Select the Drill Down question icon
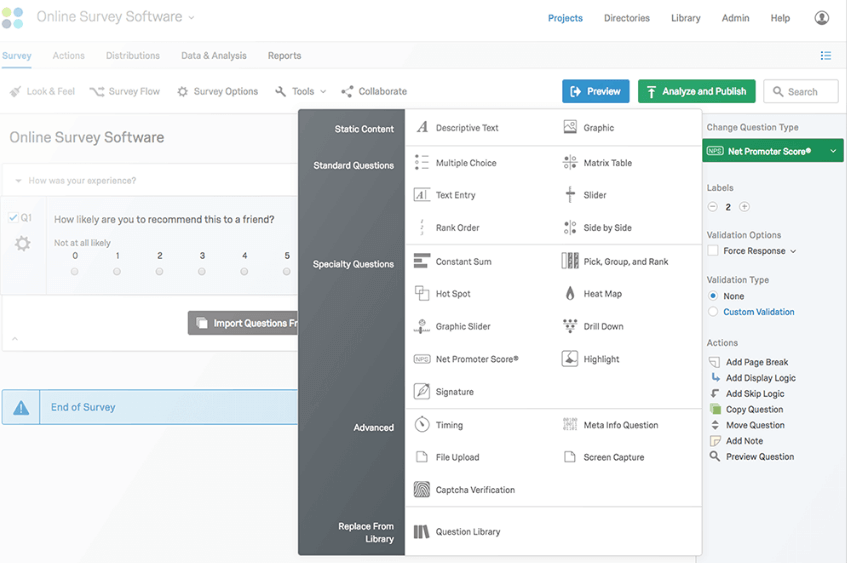 (x=570, y=327)
